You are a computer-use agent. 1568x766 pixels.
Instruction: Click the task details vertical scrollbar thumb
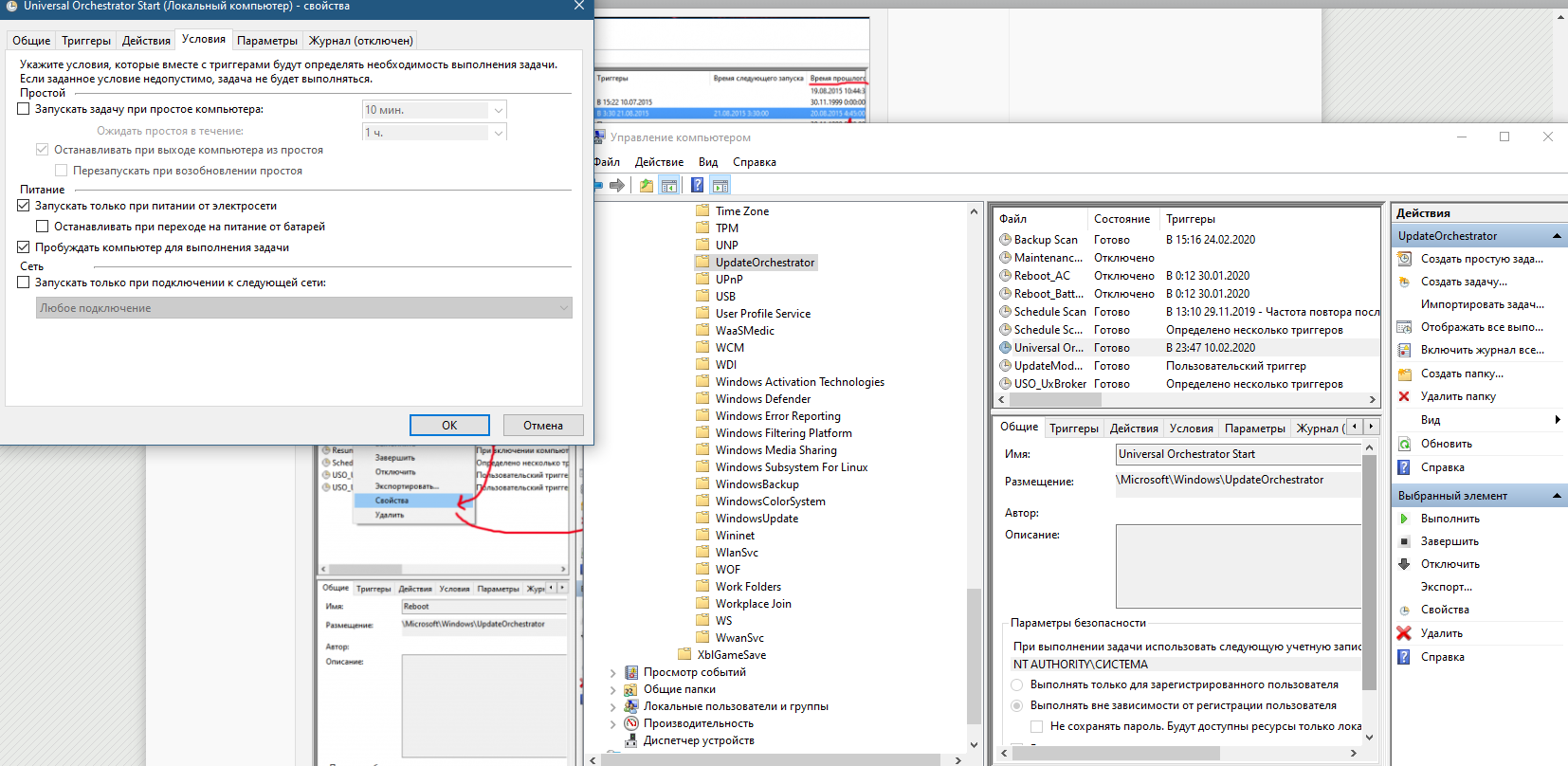1369,573
